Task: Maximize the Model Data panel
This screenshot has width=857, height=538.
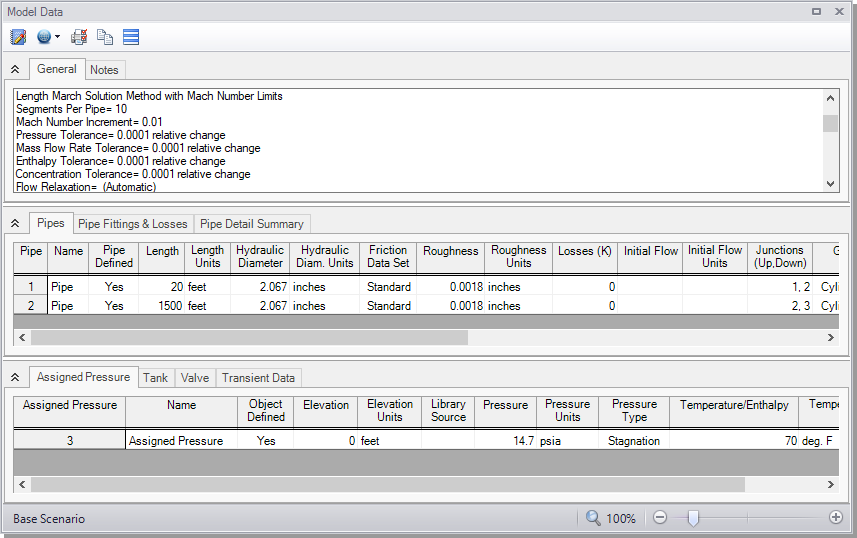Action: click(817, 11)
